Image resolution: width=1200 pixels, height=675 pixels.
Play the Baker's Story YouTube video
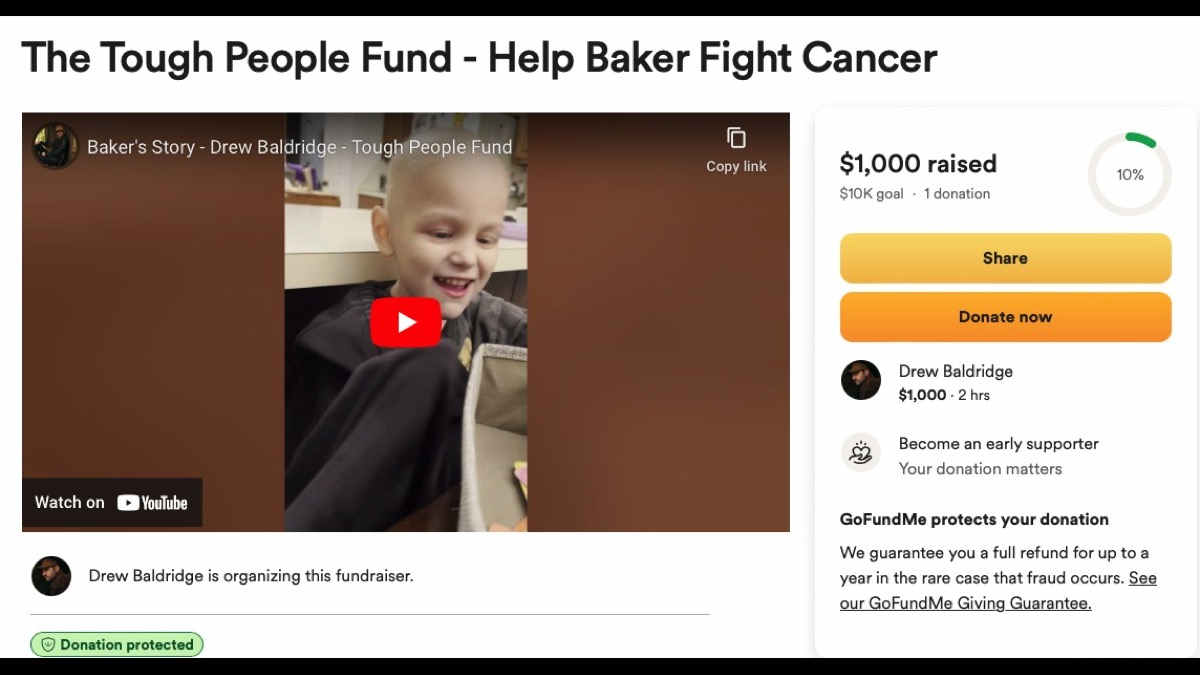point(406,322)
